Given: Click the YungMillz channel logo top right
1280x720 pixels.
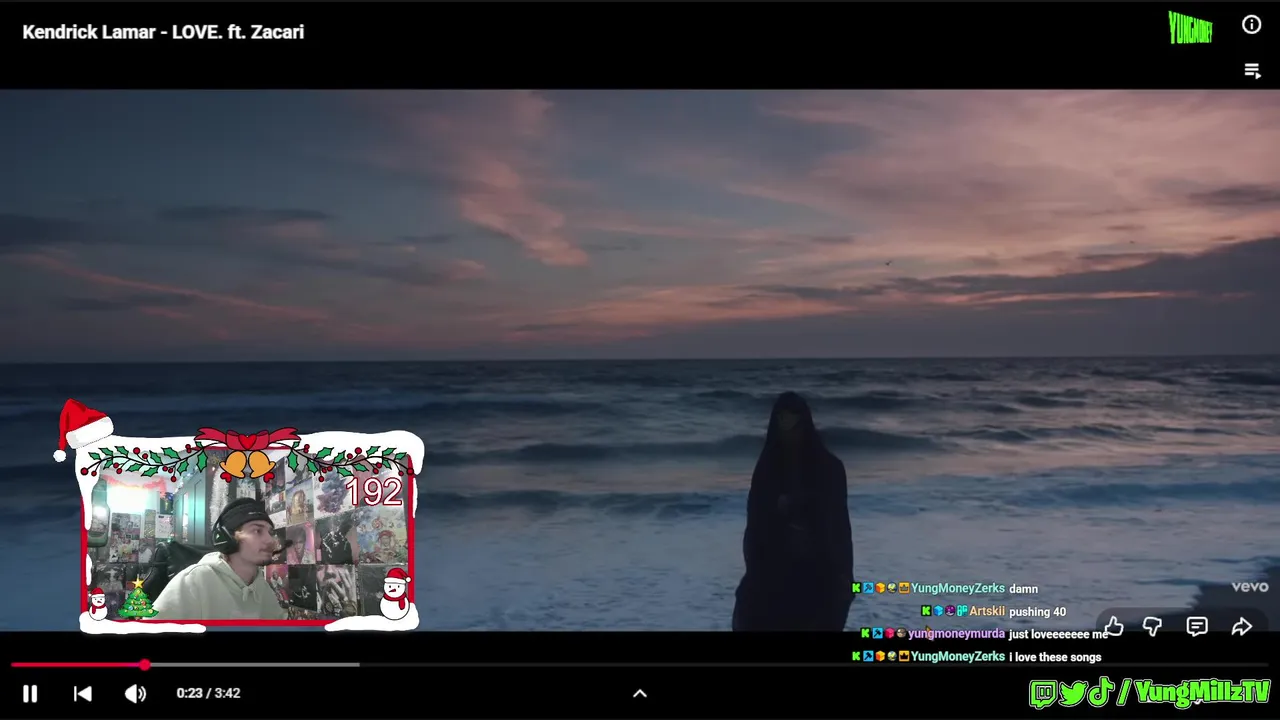Looking at the screenshot, I should pyautogui.click(x=1190, y=28).
